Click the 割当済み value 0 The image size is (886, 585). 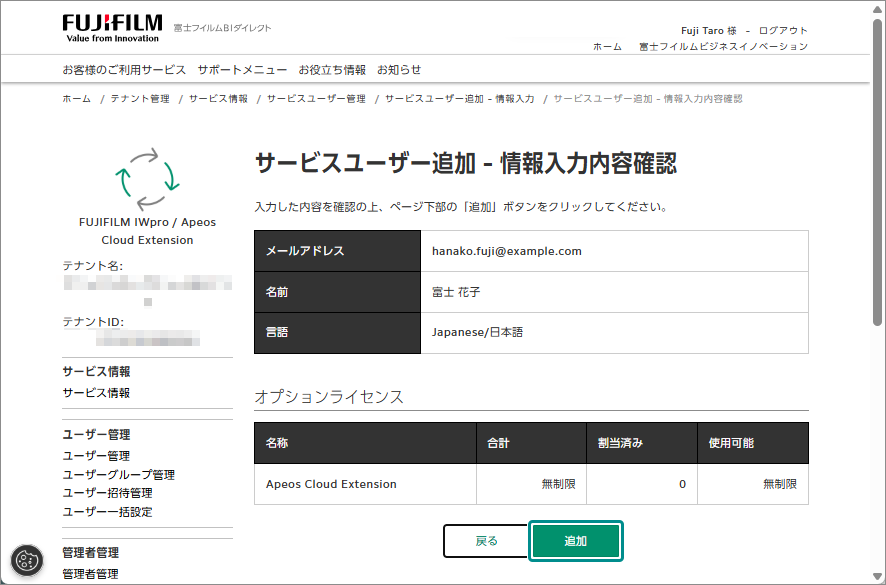coord(683,484)
